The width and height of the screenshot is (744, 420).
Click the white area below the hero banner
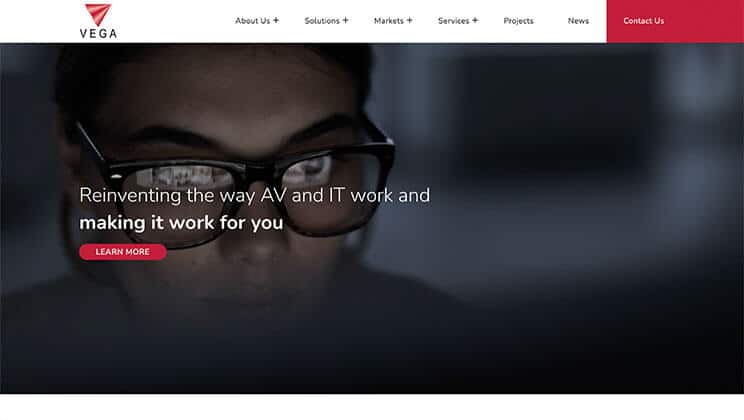coord(372,407)
